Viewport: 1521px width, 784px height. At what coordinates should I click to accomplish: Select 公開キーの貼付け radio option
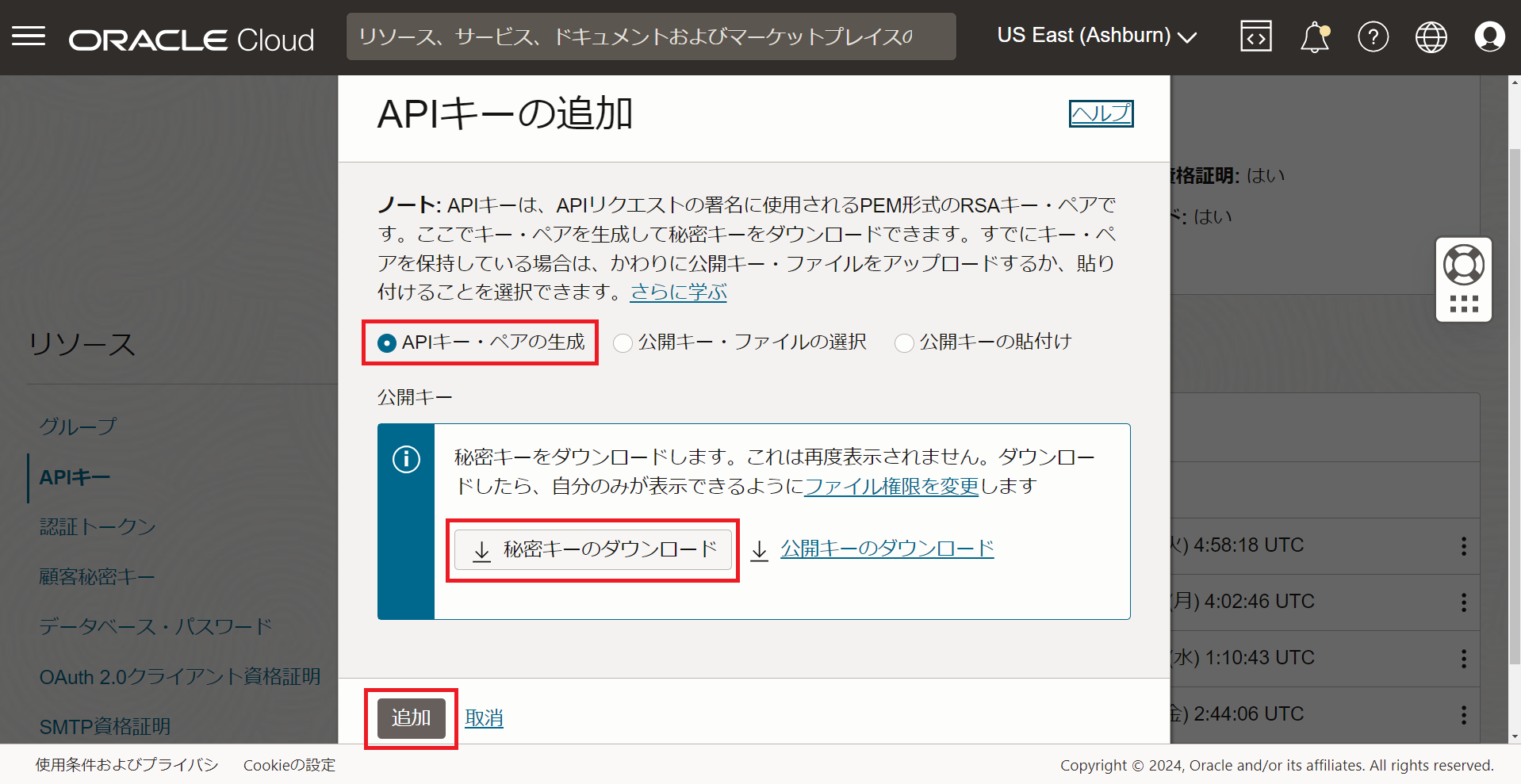click(904, 343)
